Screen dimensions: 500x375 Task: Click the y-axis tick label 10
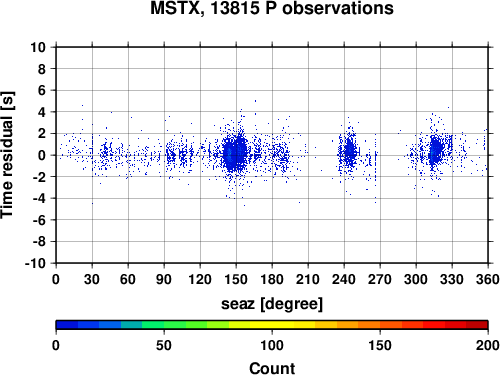pyautogui.click(x=38, y=47)
